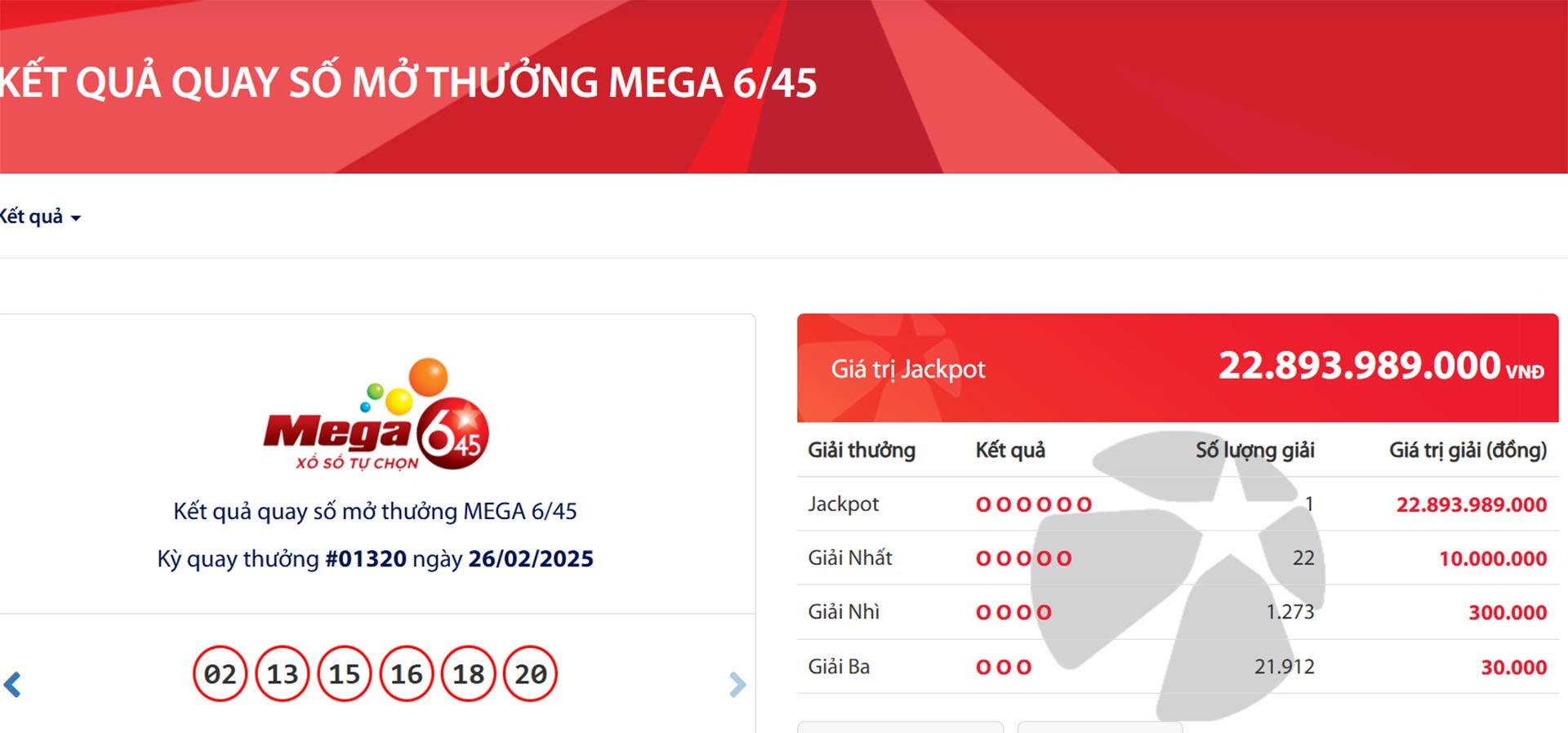Click the Jackpot amount 22.893.989.000 in table
This screenshot has height=733, width=1568.
pos(1472,505)
